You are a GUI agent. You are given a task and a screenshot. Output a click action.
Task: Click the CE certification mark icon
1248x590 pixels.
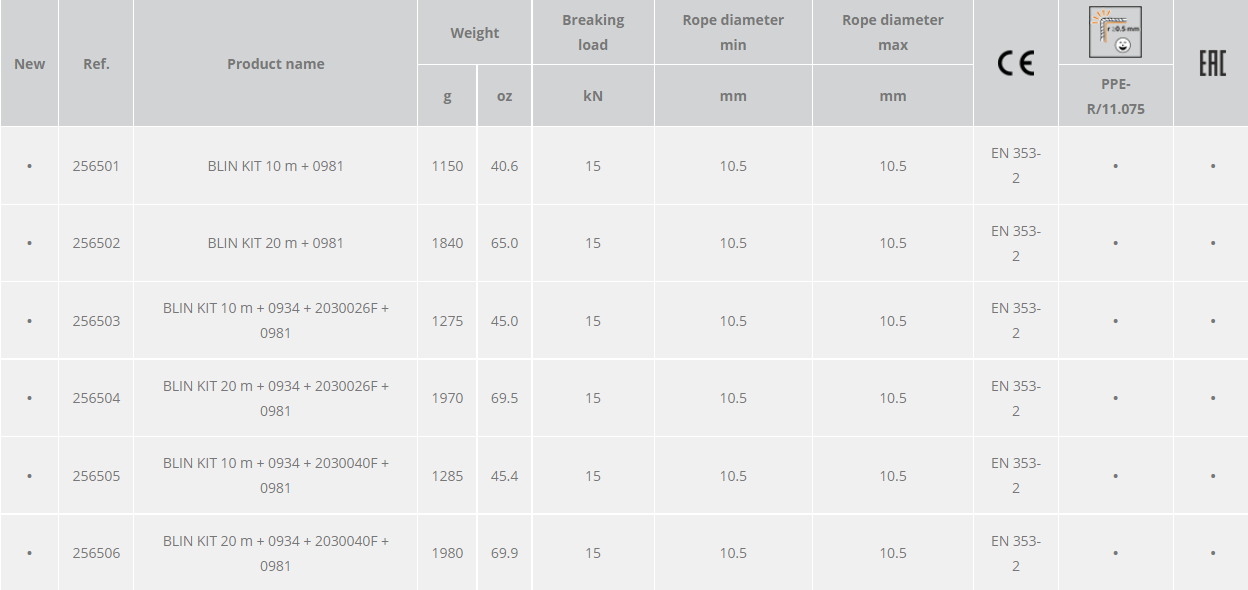coord(1015,64)
